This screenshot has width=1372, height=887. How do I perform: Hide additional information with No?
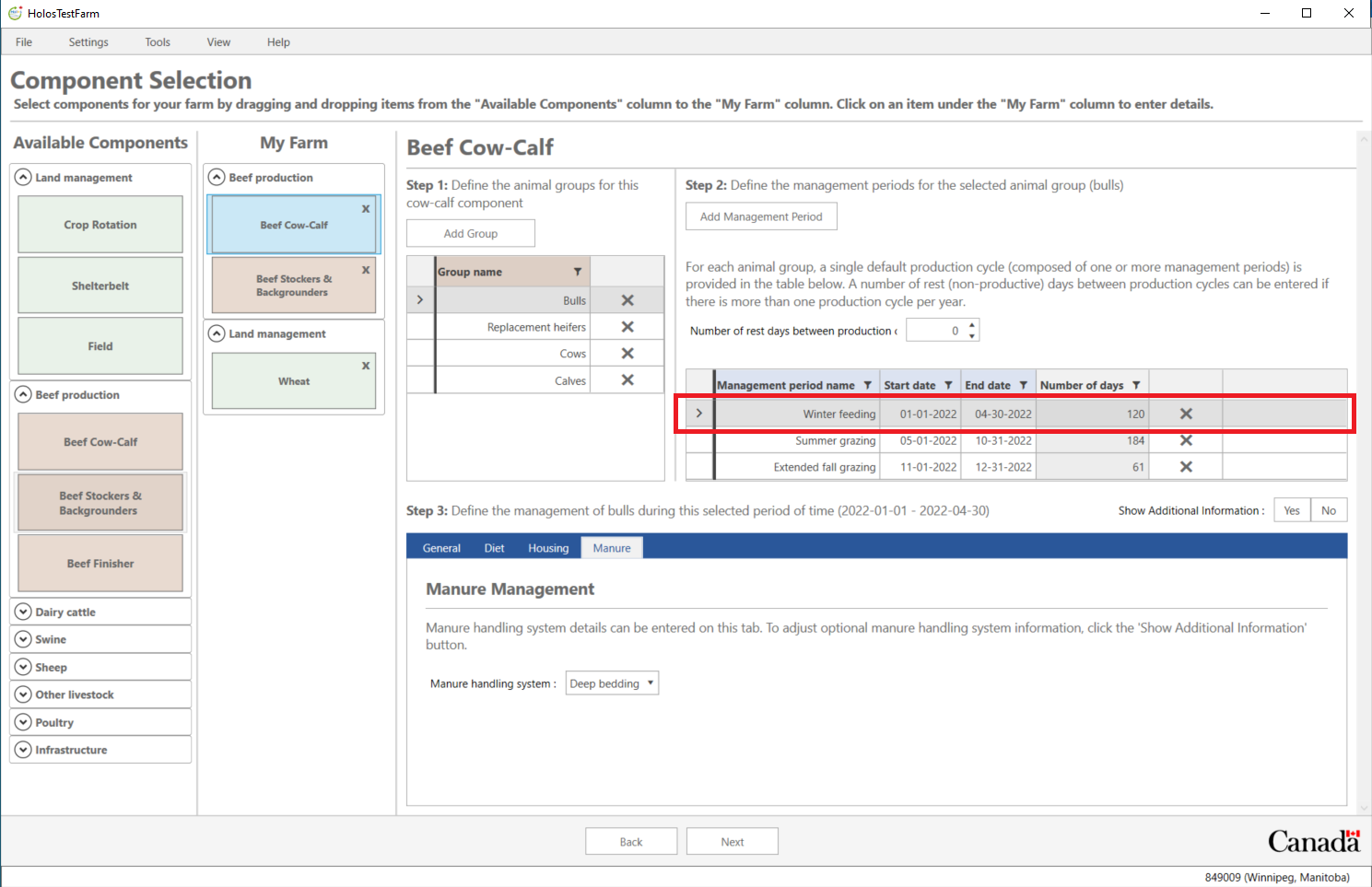point(1329,510)
